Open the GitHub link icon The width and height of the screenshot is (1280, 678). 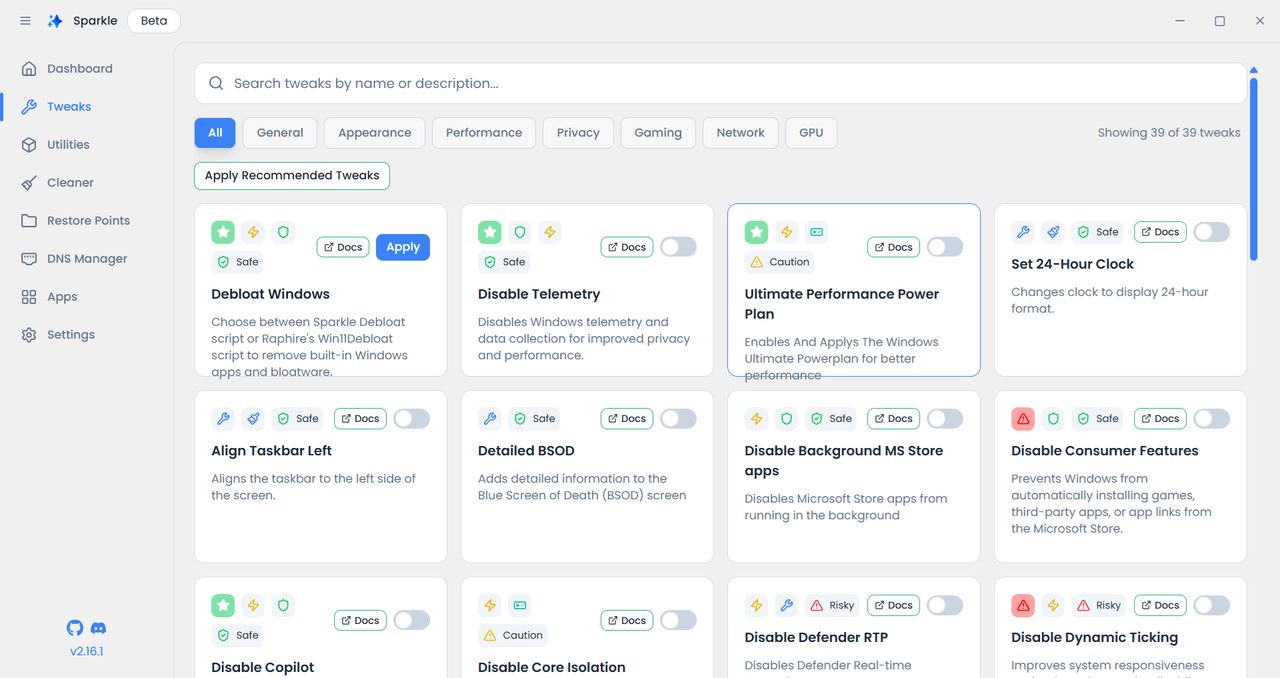(x=75, y=628)
